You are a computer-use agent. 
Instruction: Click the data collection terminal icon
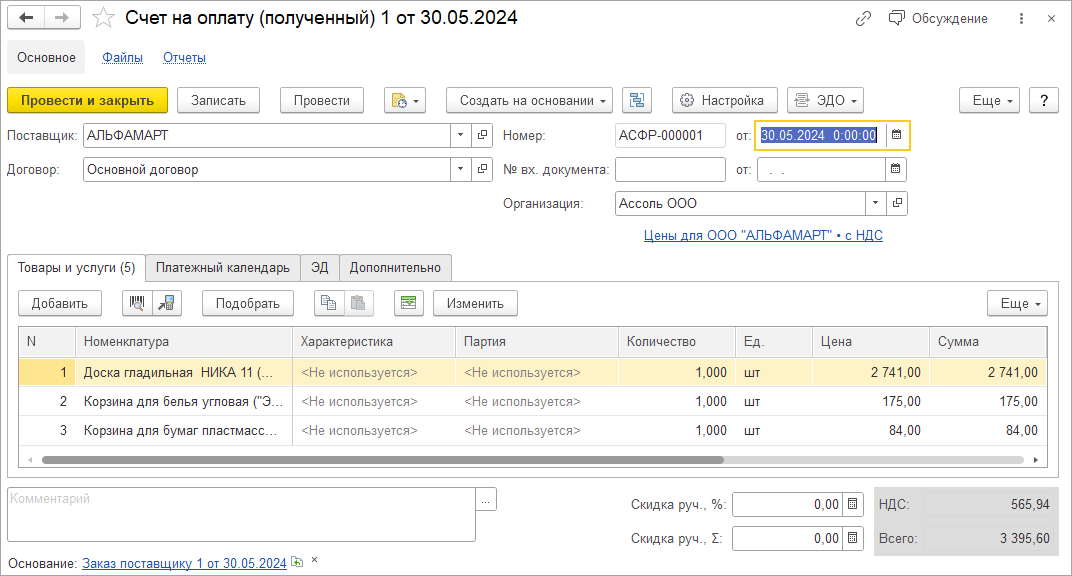pos(167,303)
